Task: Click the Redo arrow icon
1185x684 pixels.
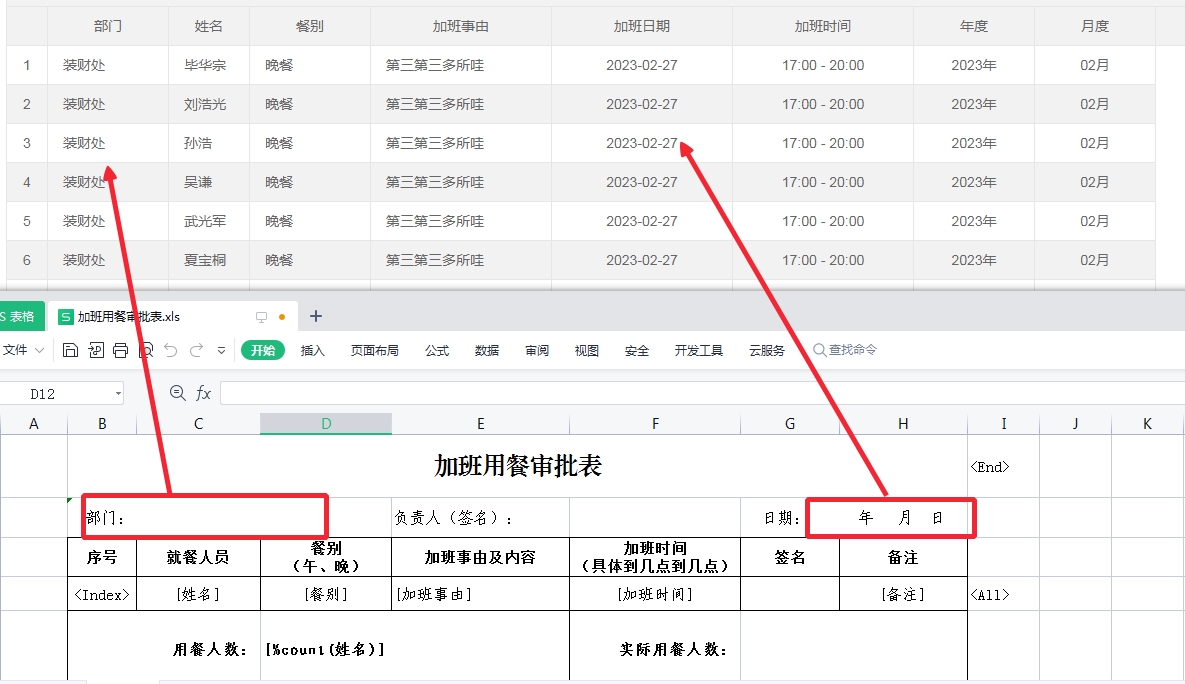Action: 196,350
